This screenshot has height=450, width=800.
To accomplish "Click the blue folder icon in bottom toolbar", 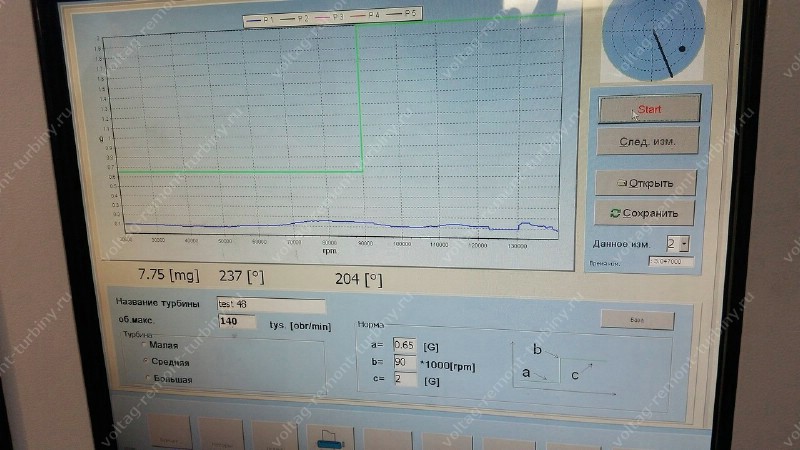I will tap(329, 436).
